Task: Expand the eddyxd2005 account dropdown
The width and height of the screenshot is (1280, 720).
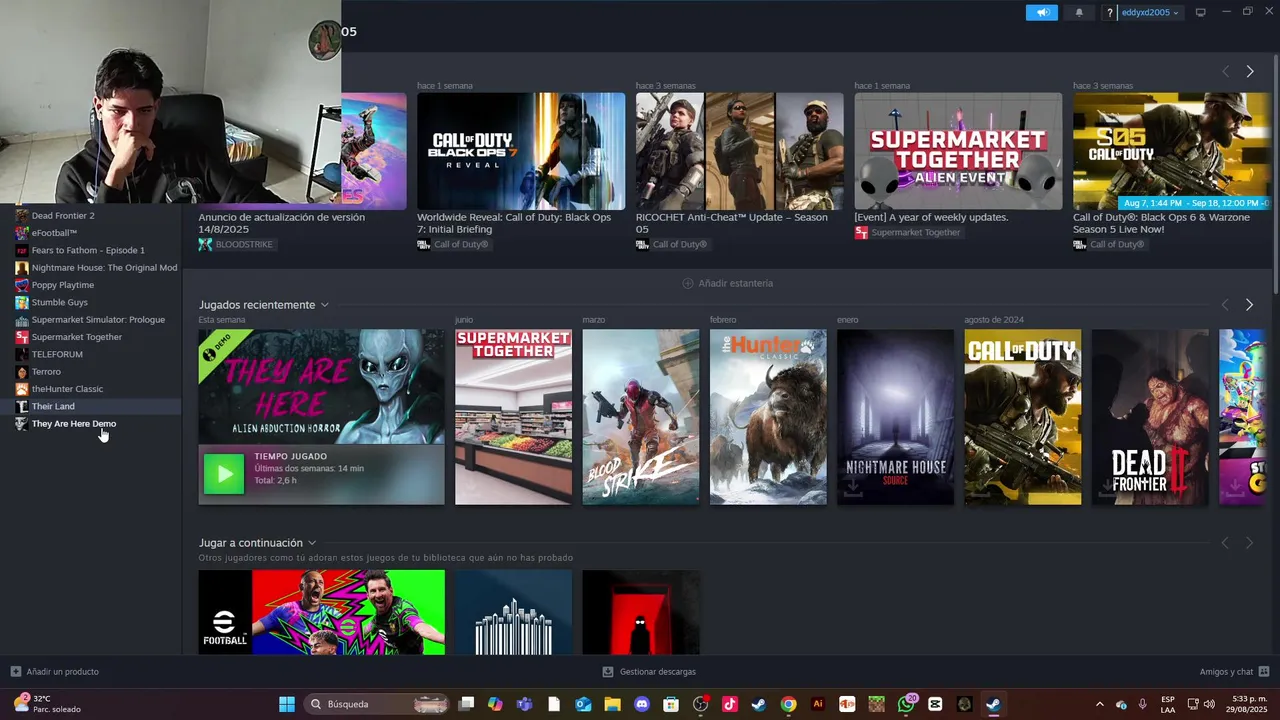Action: [1149, 12]
